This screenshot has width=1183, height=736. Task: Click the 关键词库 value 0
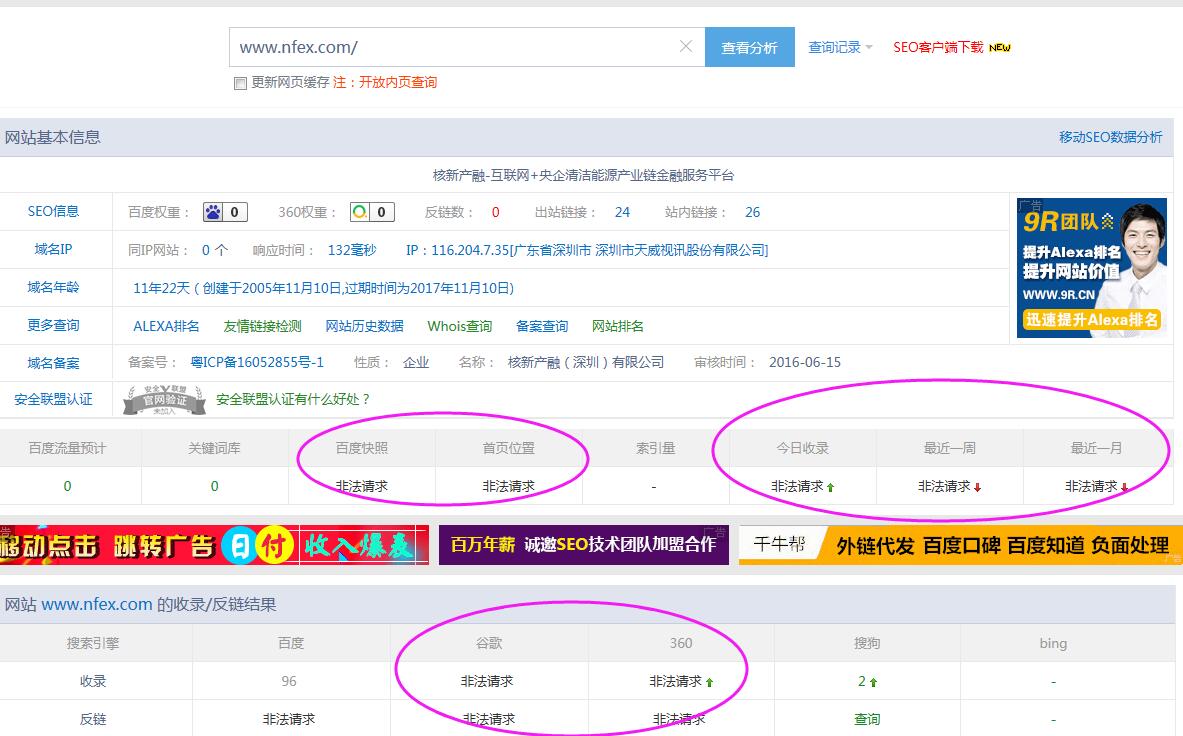[x=214, y=486]
